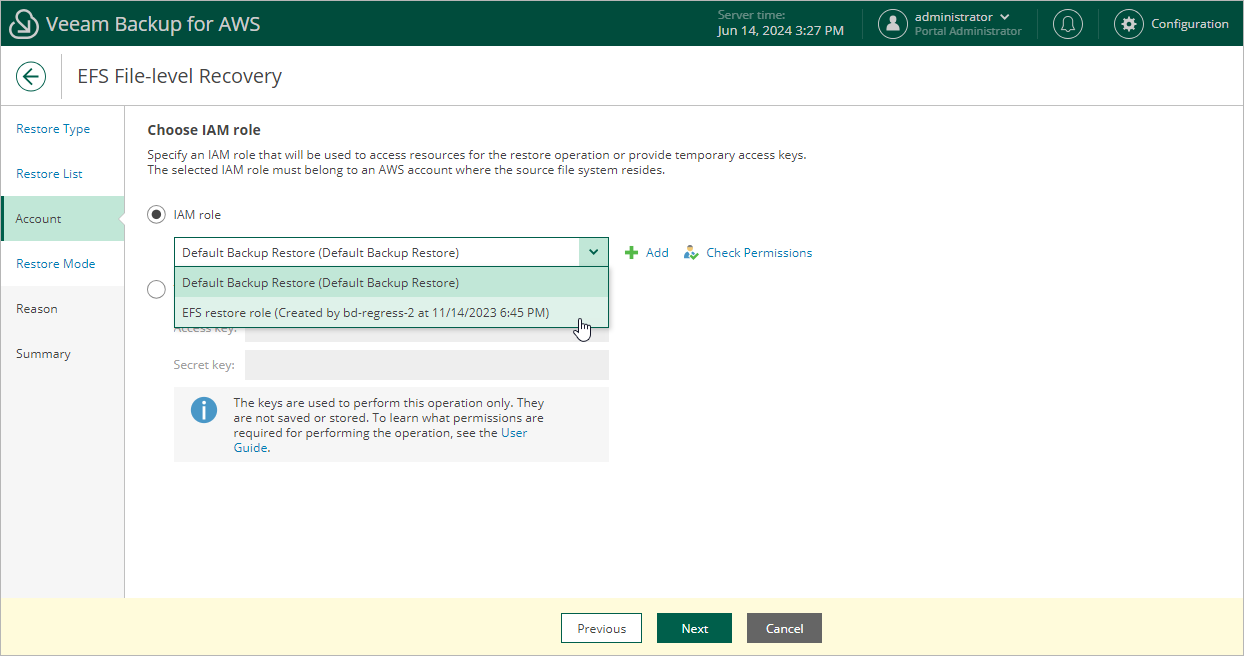Click the administrator user avatar icon

click(893, 24)
